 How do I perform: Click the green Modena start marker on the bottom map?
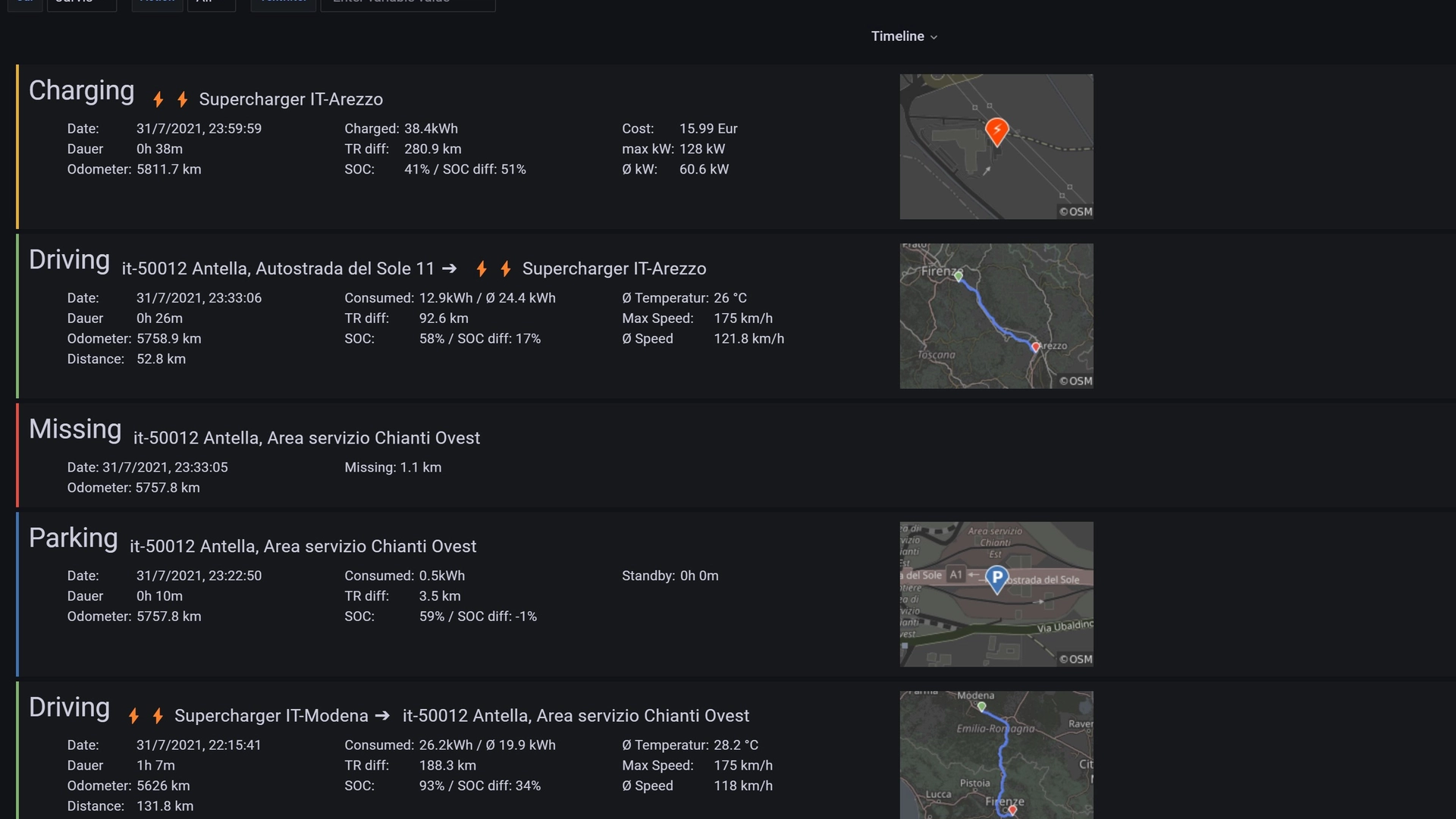tap(981, 707)
